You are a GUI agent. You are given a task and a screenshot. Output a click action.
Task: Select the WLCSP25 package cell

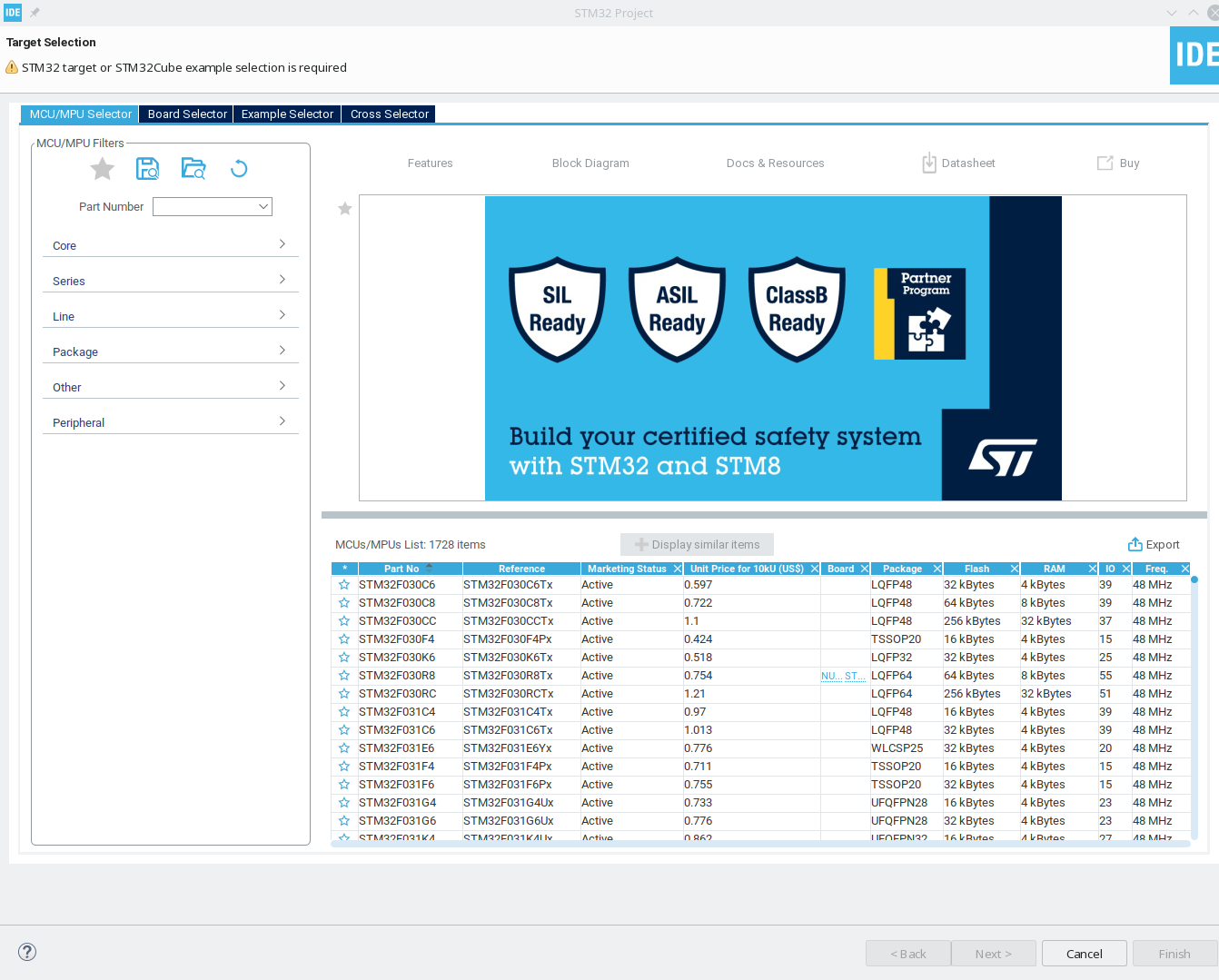coord(905,748)
